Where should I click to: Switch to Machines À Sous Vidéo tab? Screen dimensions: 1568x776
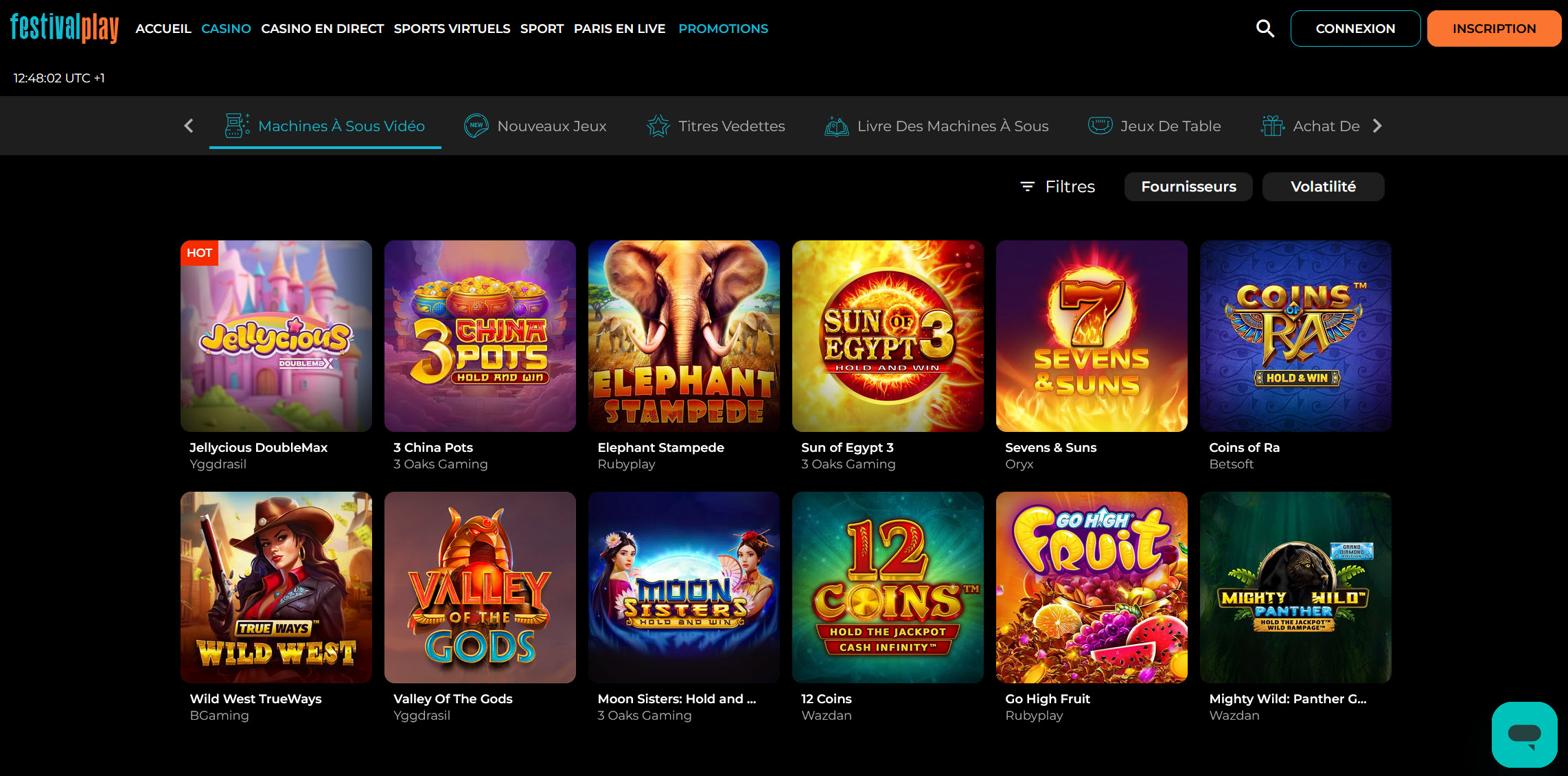[325, 126]
